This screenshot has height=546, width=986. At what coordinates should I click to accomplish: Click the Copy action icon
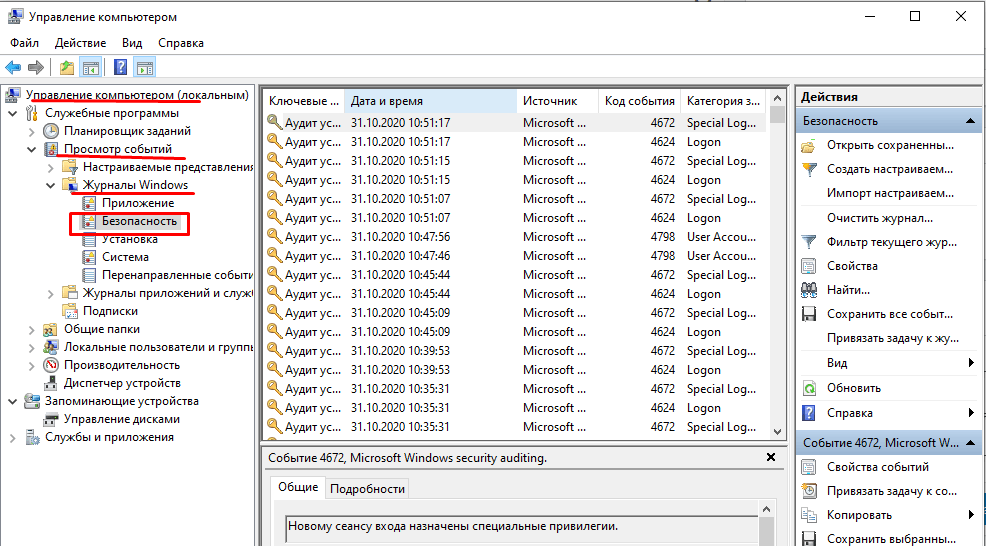[809, 515]
